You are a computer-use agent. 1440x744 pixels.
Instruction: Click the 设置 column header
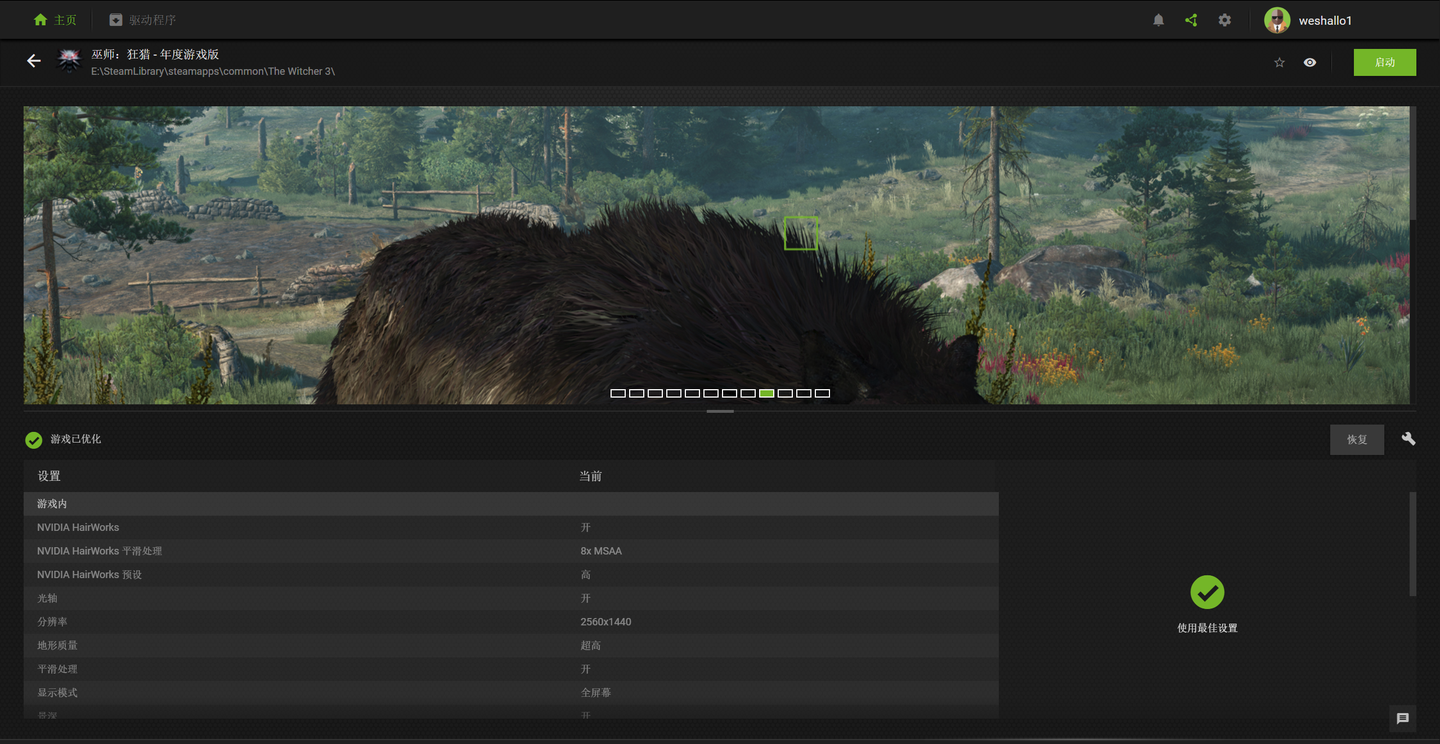click(x=49, y=476)
